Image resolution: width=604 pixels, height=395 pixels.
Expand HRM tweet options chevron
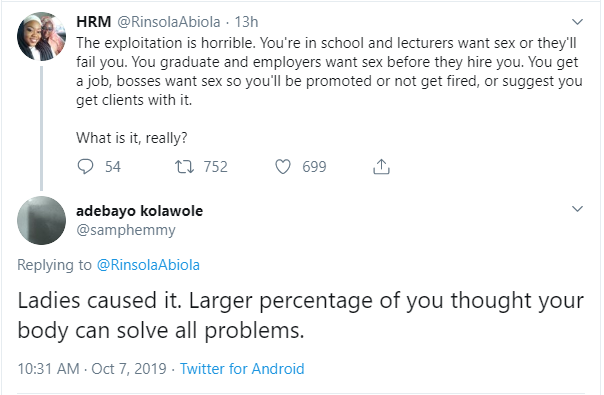click(x=577, y=22)
